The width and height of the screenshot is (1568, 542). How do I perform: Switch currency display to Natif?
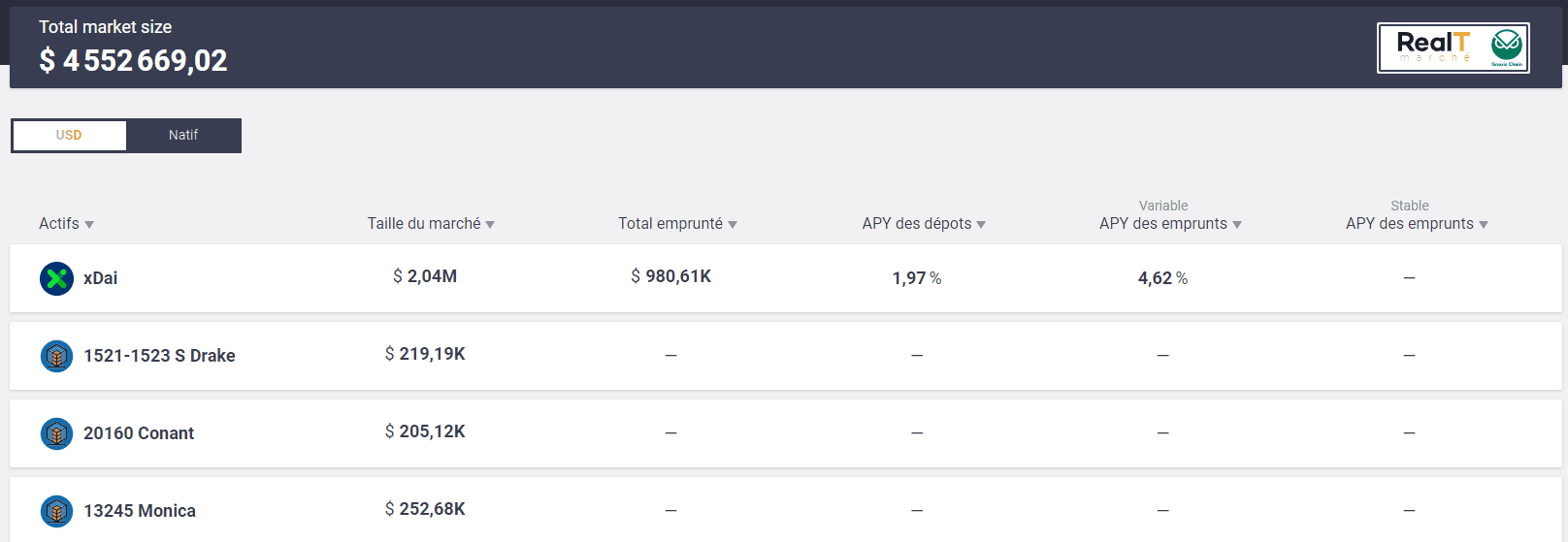pos(183,136)
